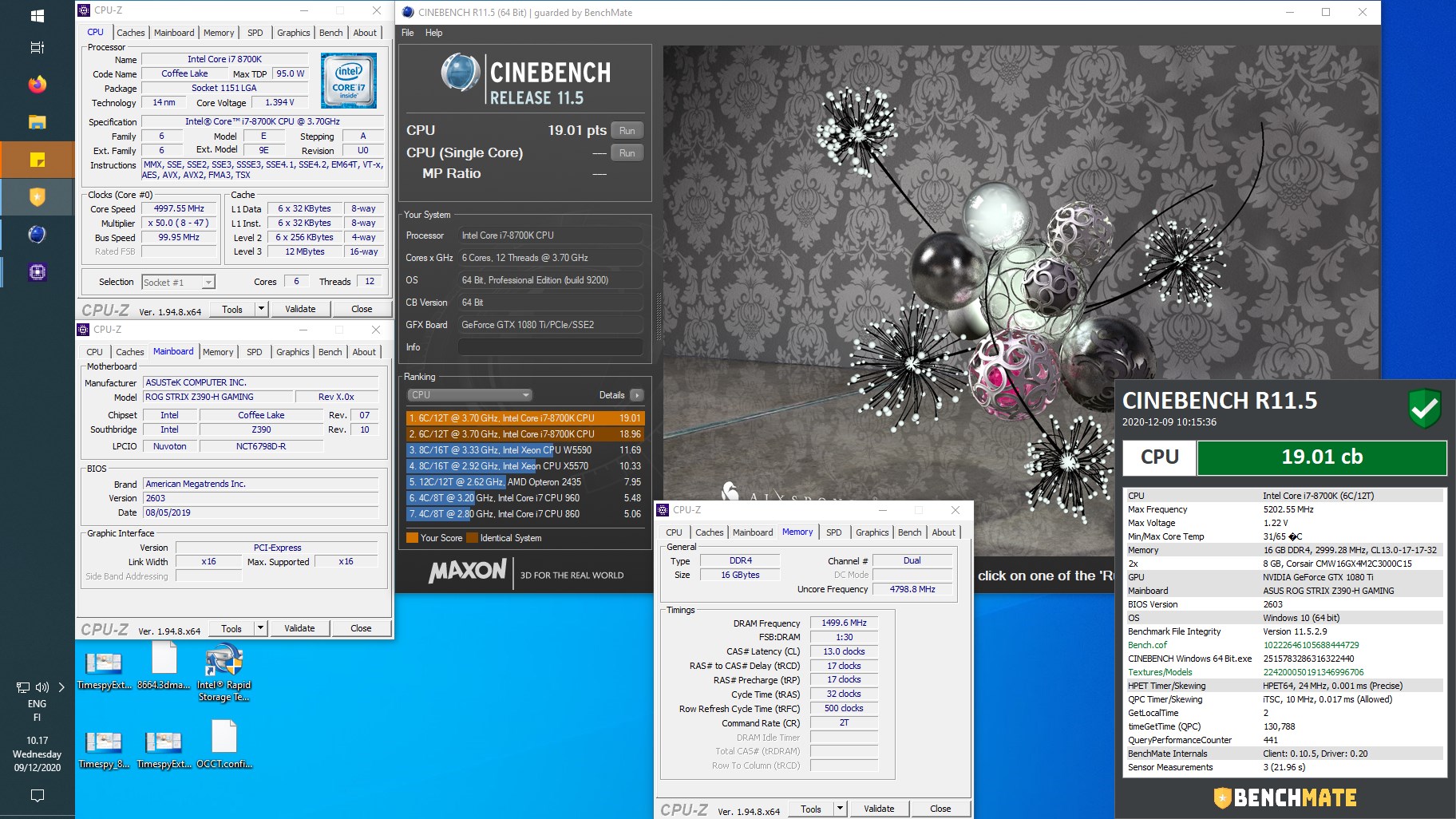The height and width of the screenshot is (819, 1456).
Task: Click the volume speaker tray icon
Action: click(x=42, y=686)
